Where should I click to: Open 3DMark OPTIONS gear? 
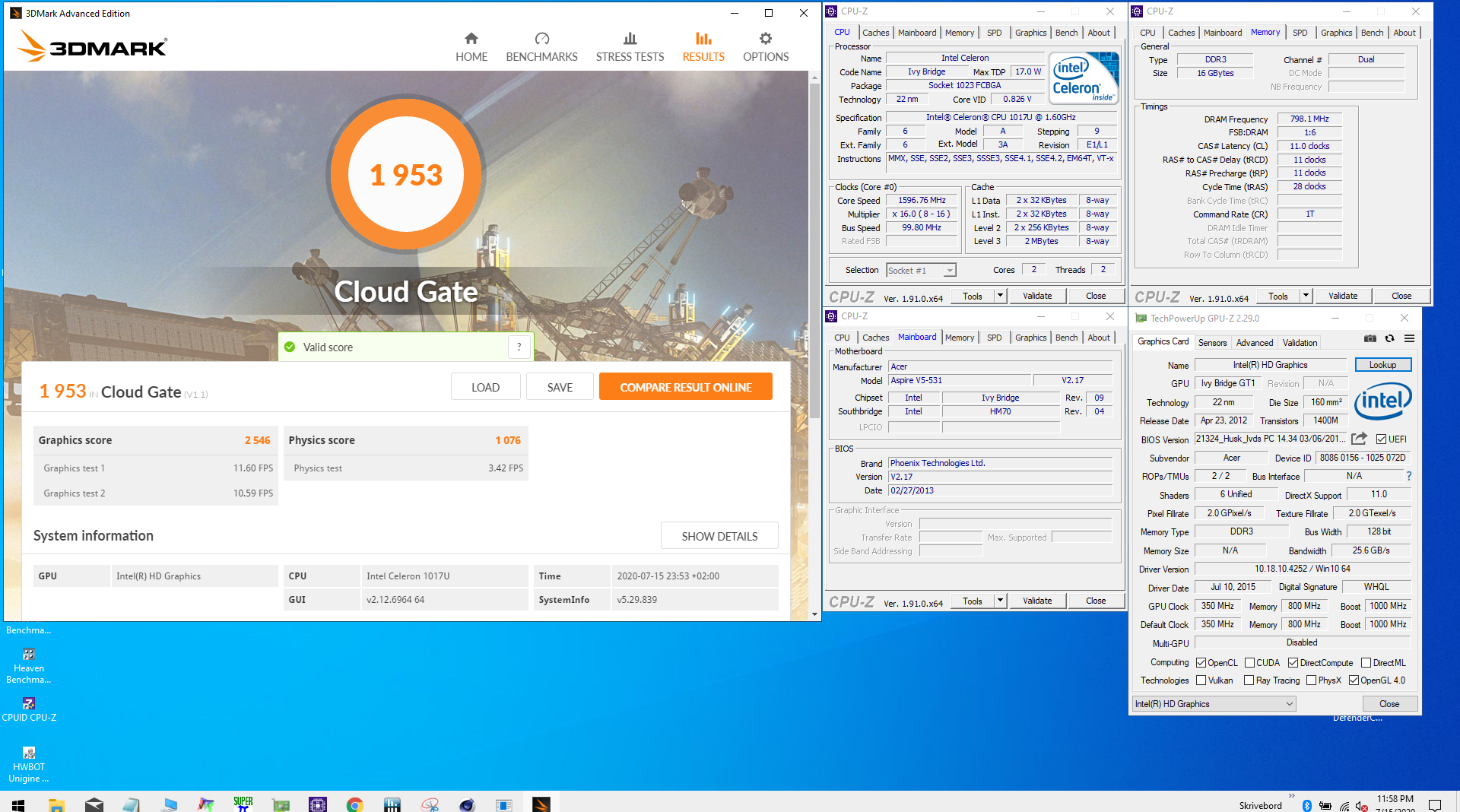coord(766,47)
